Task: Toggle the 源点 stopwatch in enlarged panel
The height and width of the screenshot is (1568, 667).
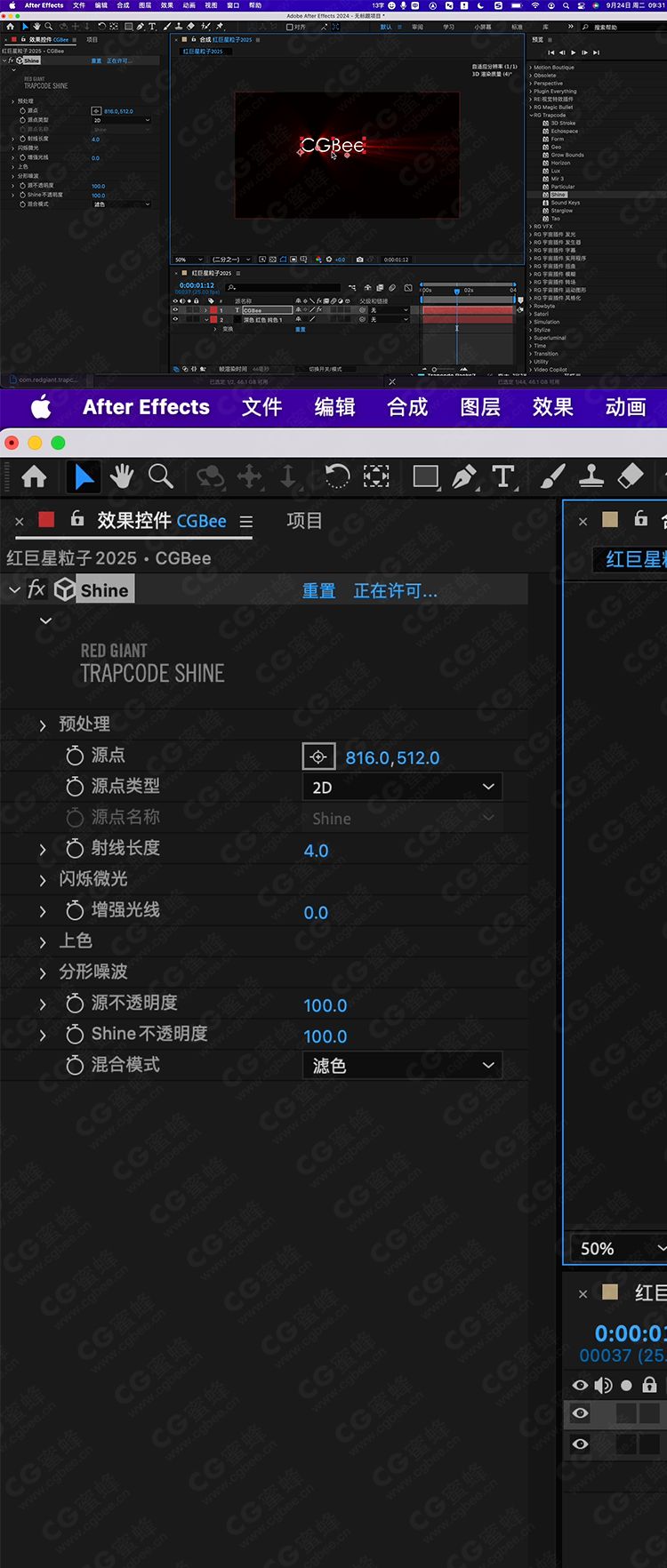Action: point(75,756)
